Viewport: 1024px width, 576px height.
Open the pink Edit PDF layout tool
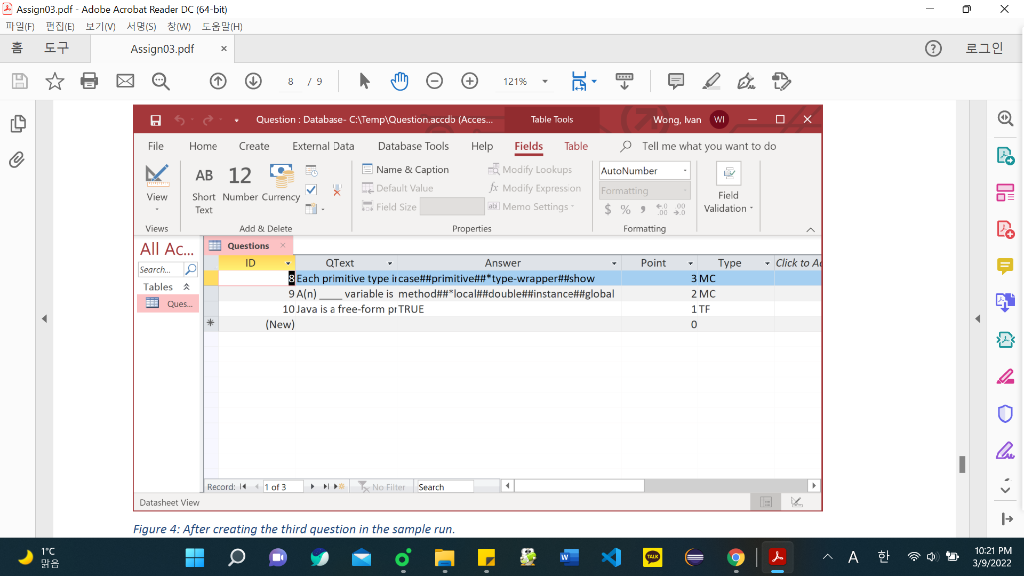pos(1006,193)
